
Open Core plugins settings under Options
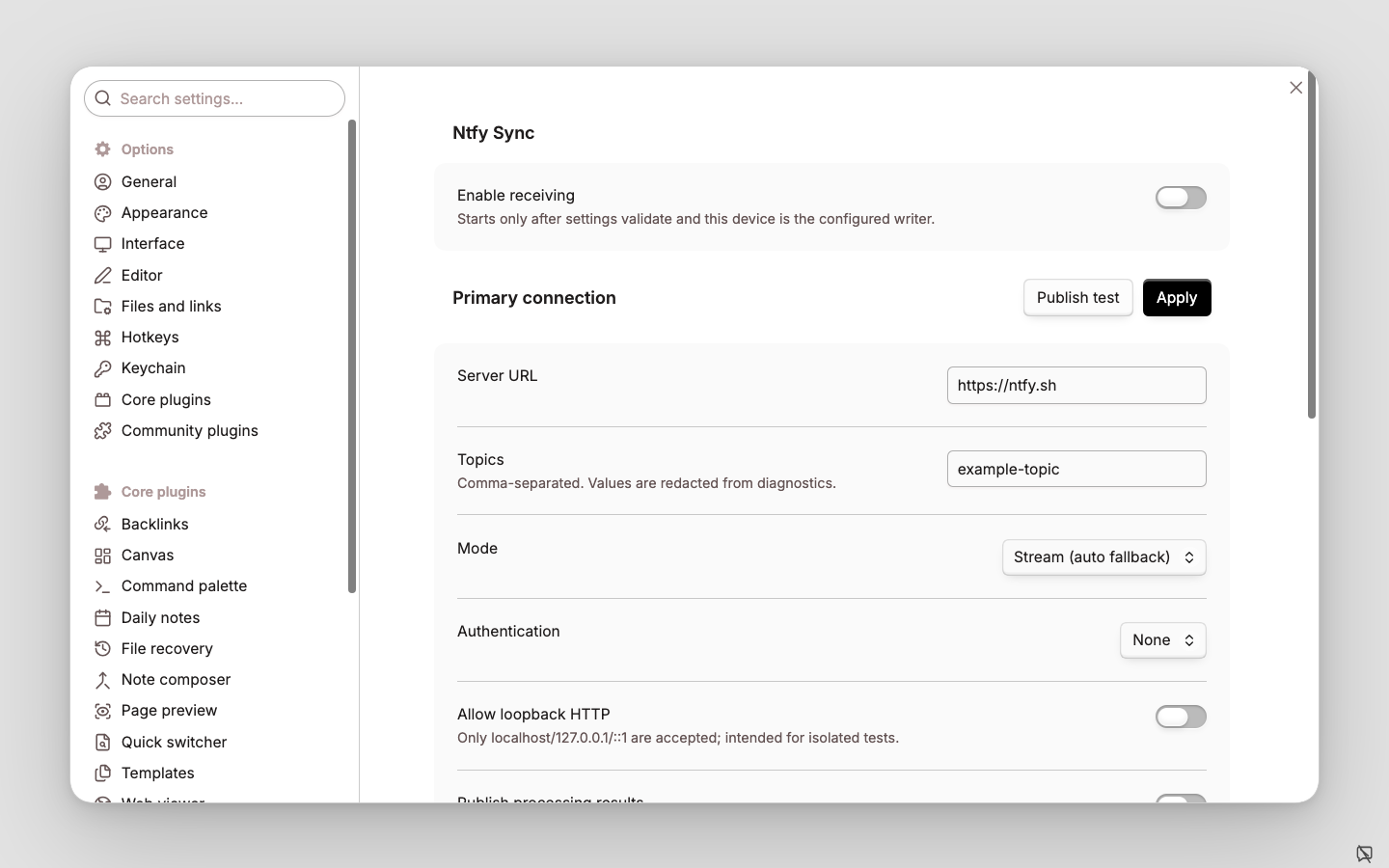(214, 400)
